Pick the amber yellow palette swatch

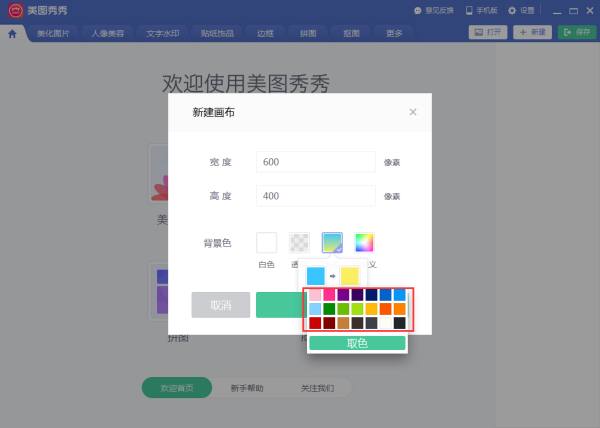(x=371, y=309)
